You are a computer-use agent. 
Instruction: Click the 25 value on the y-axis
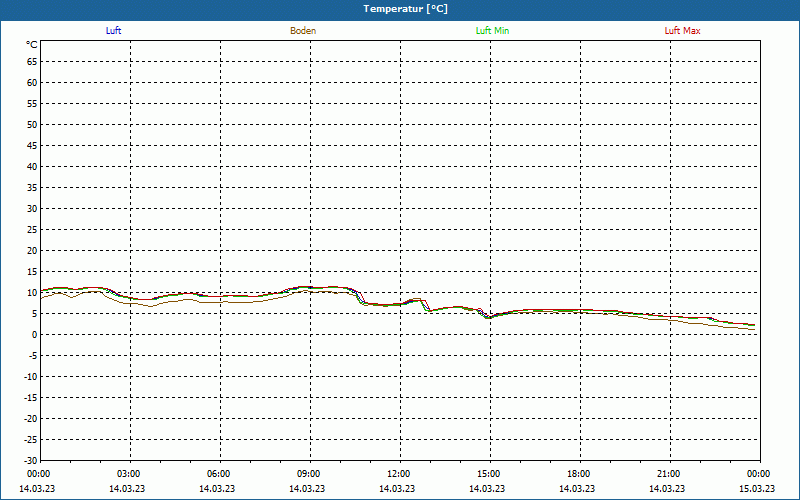(32, 230)
